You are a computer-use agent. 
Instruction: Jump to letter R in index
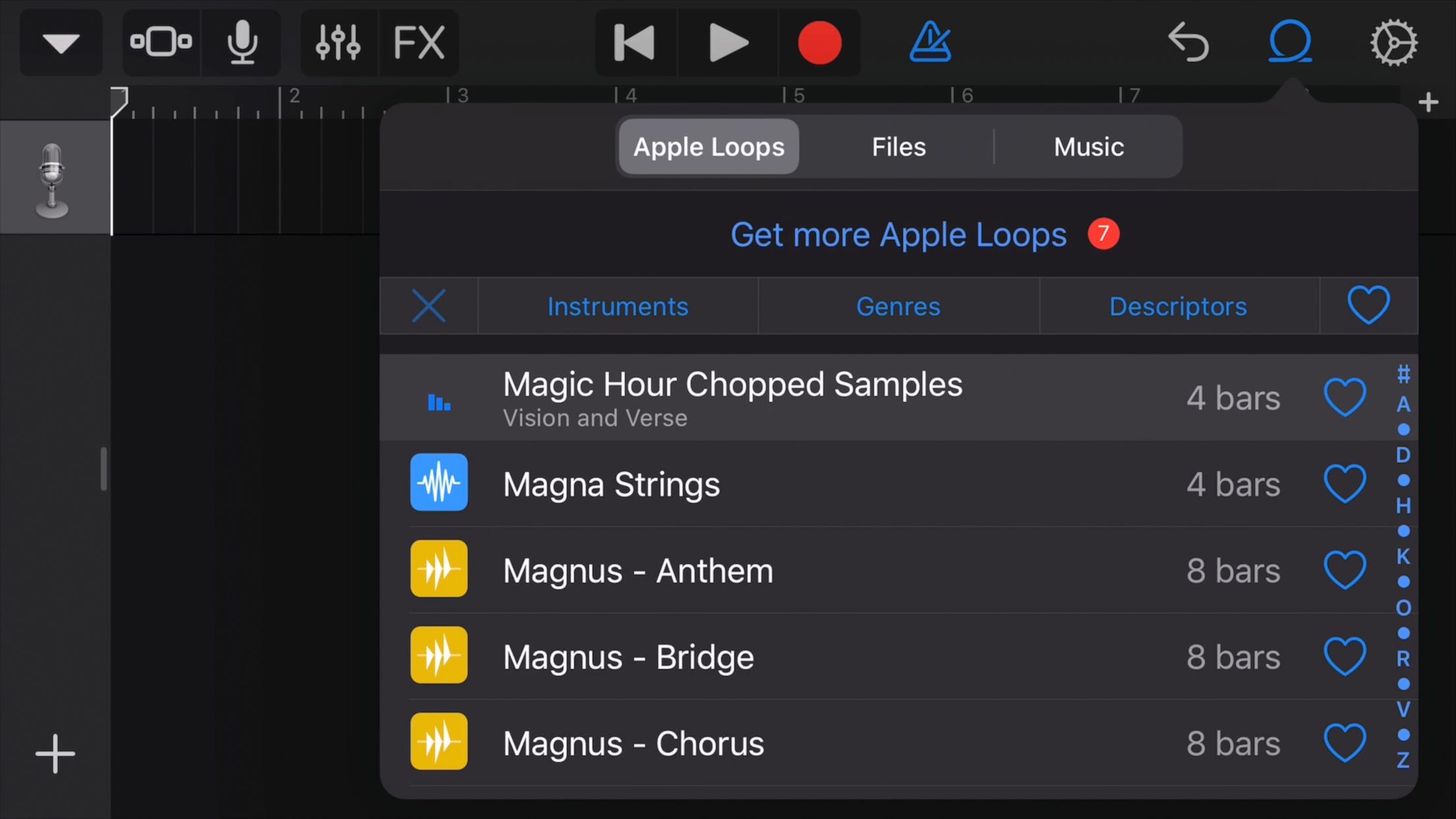(1403, 658)
